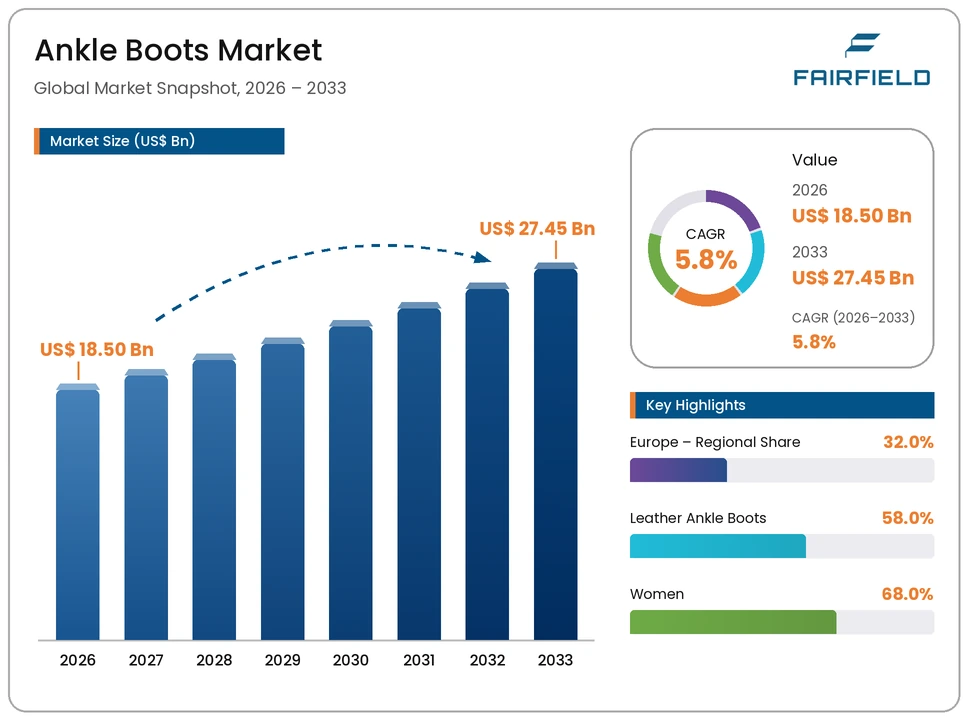Click the FAIRFIELD brand name text
968x720 pixels.
point(862,78)
